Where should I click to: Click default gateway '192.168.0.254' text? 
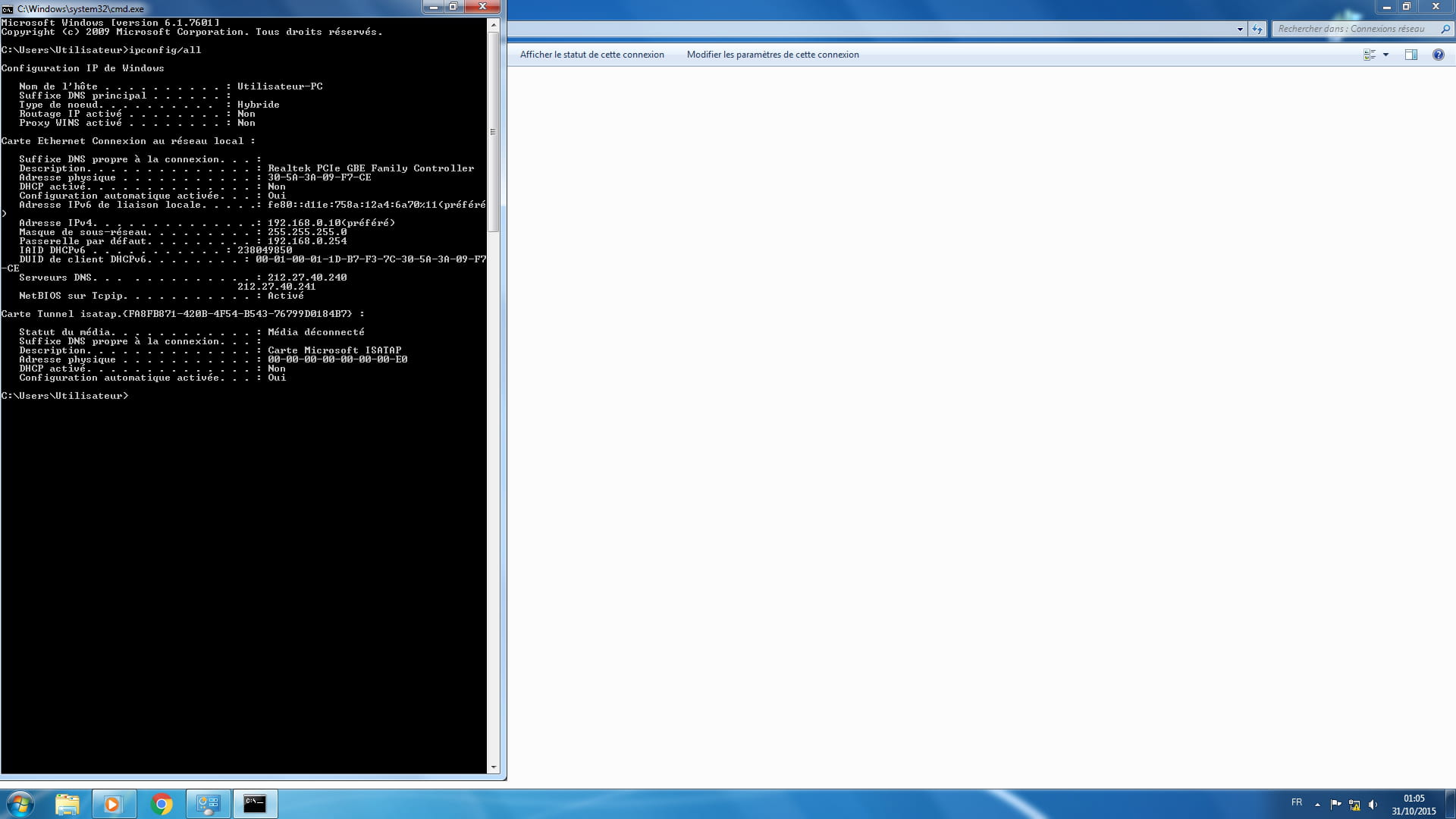tap(307, 241)
